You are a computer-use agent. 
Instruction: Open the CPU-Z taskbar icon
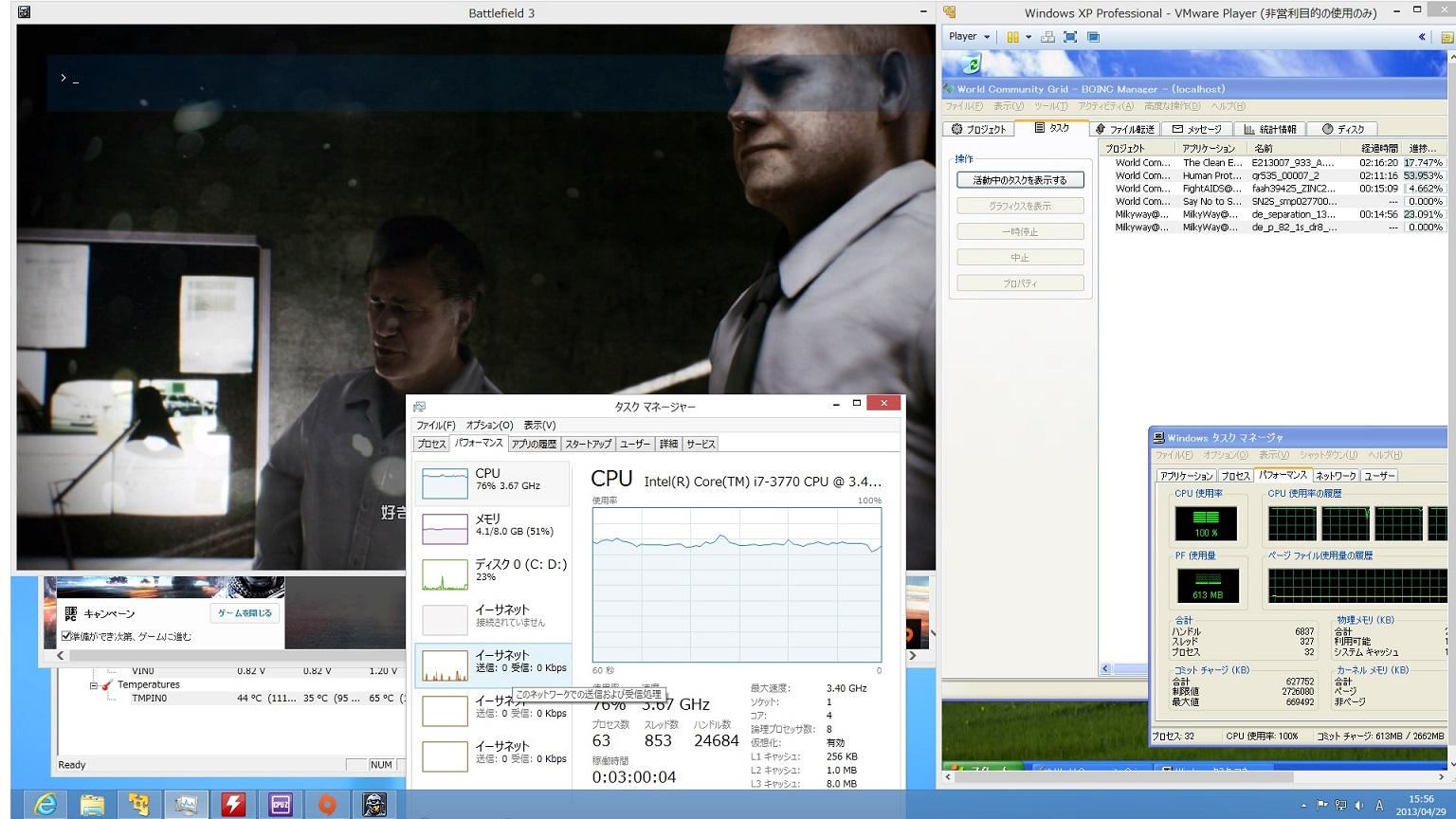pos(281,805)
